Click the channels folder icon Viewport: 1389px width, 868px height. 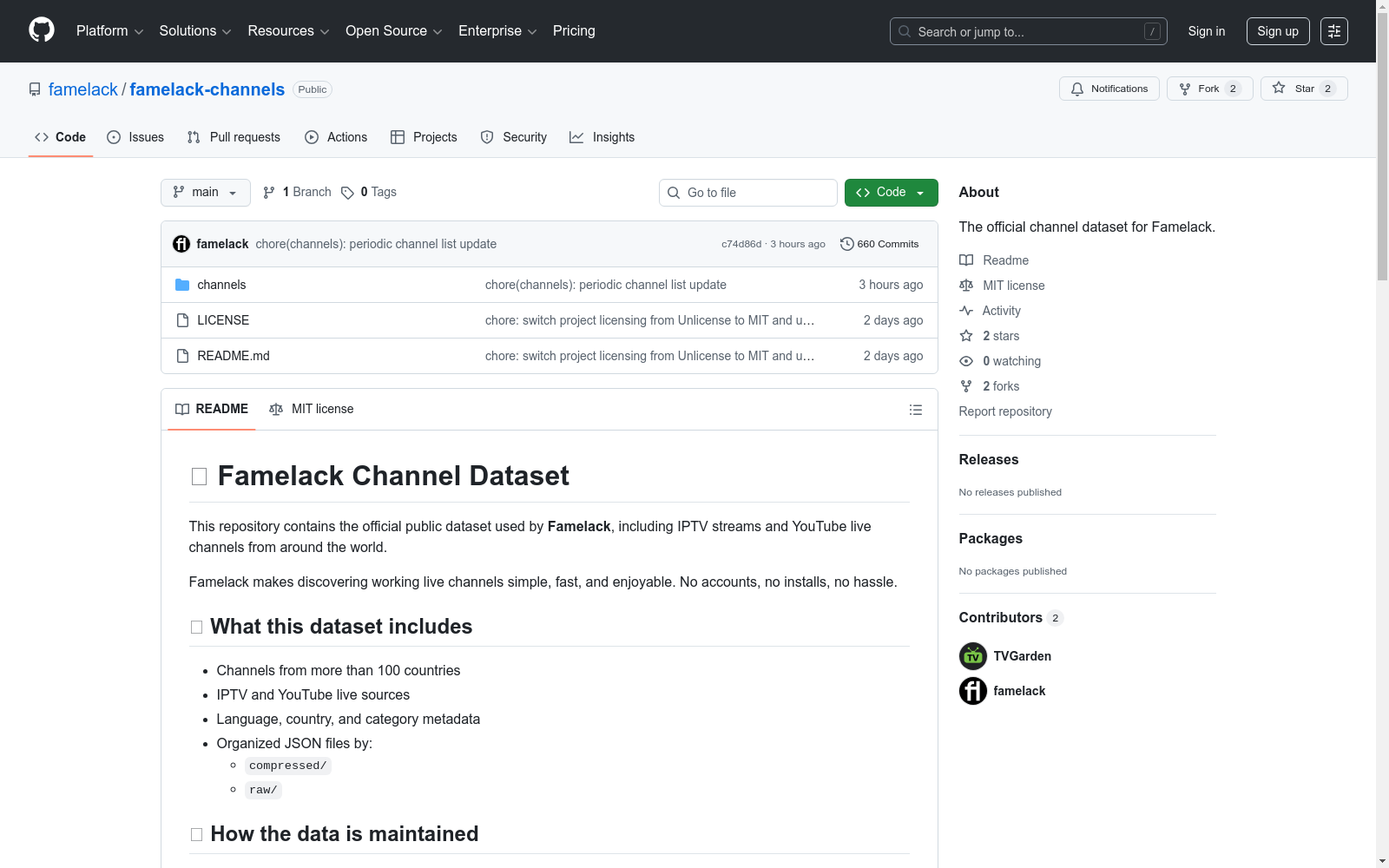click(x=182, y=285)
